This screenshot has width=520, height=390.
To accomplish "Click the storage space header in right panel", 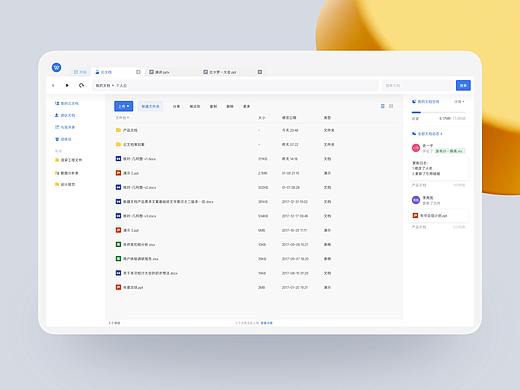I will coord(426,101).
